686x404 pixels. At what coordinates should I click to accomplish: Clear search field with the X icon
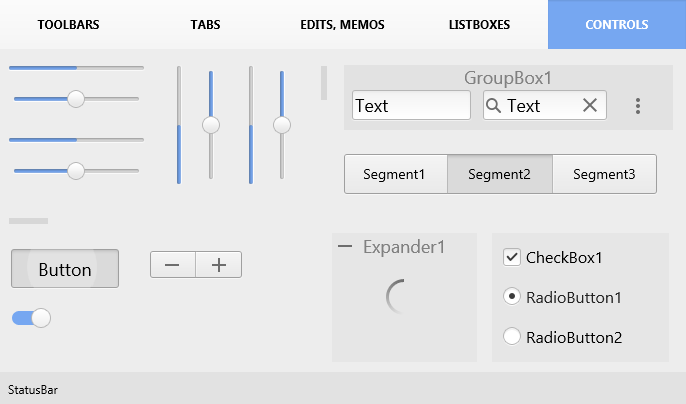[590, 105]
